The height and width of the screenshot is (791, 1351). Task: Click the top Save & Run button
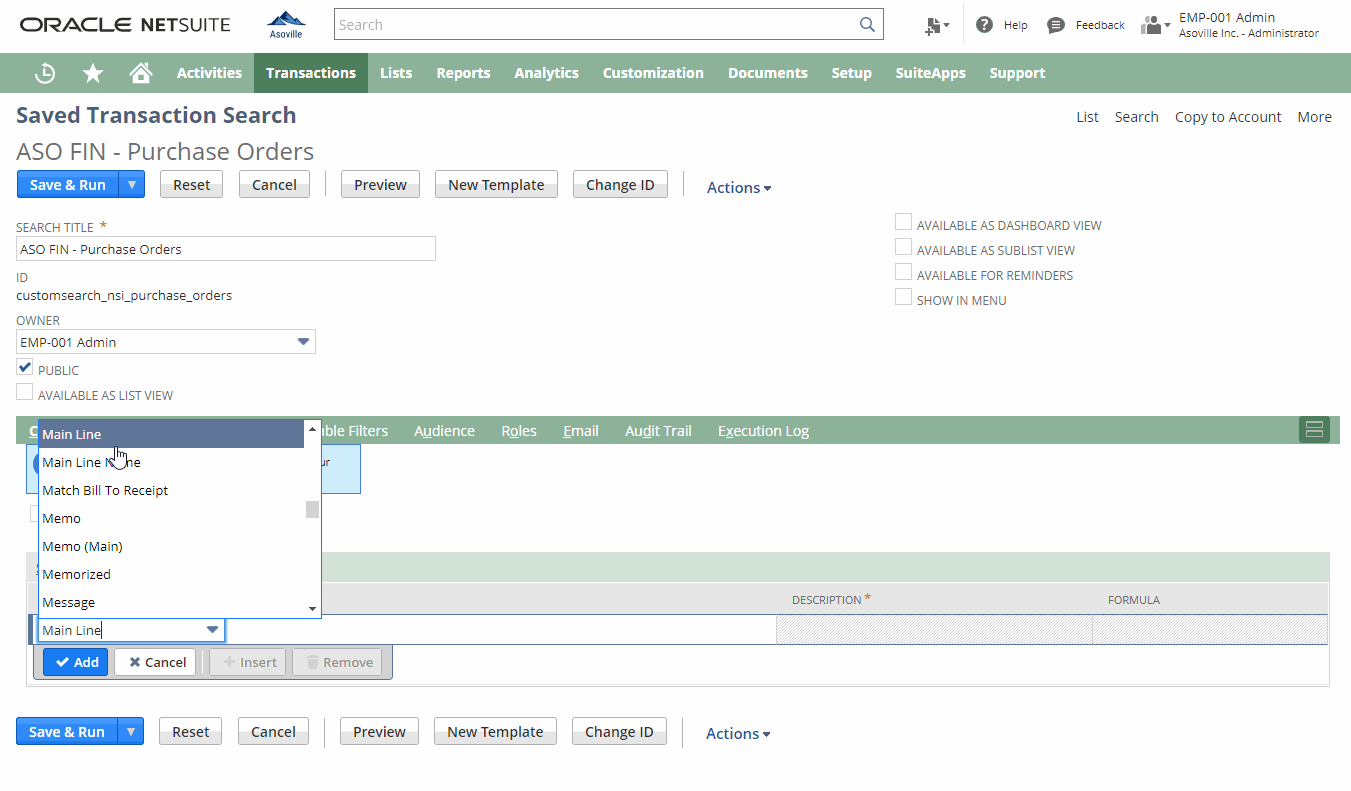tap(68, 184)
